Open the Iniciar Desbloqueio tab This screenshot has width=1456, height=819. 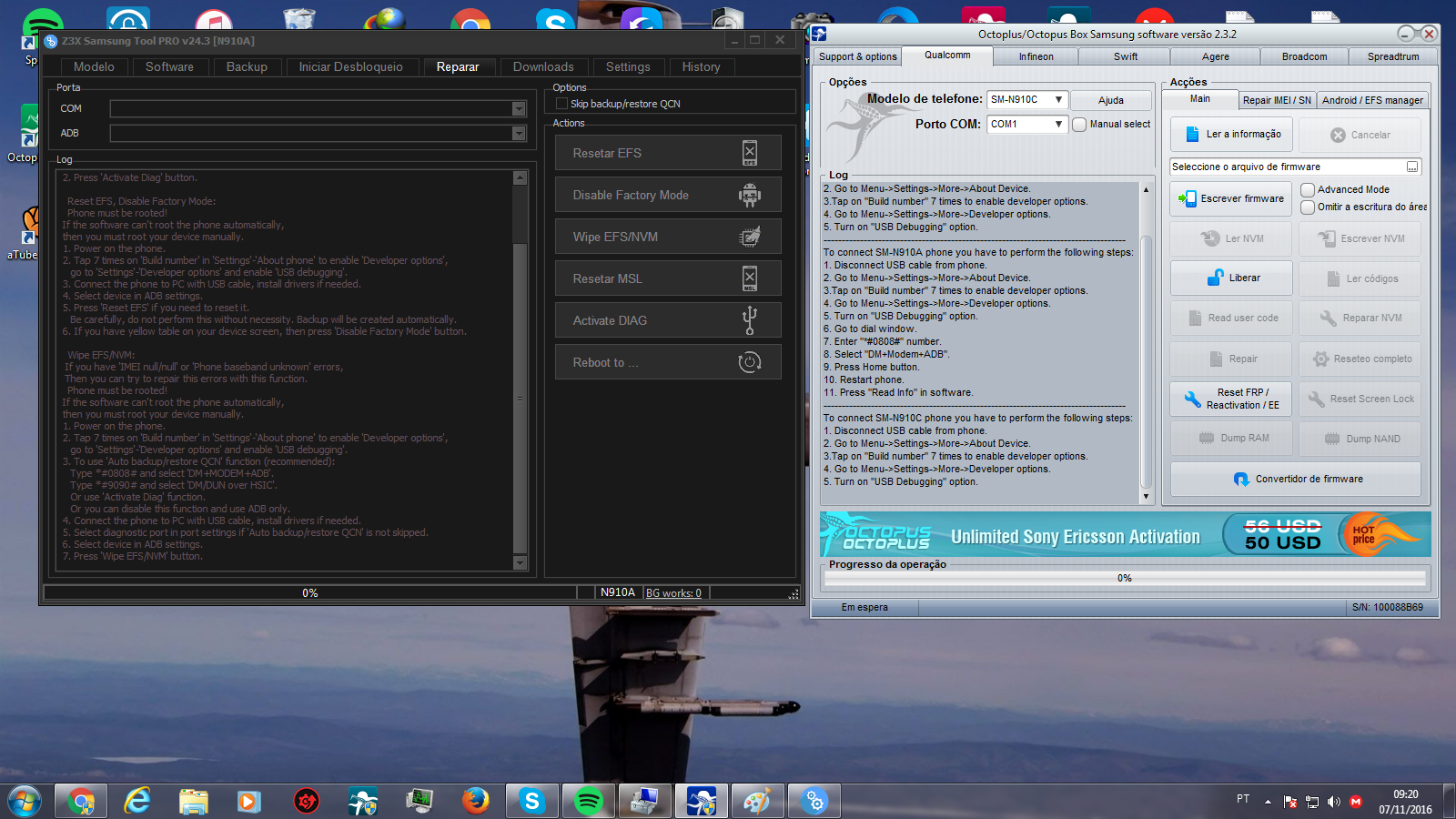(350, 66)
